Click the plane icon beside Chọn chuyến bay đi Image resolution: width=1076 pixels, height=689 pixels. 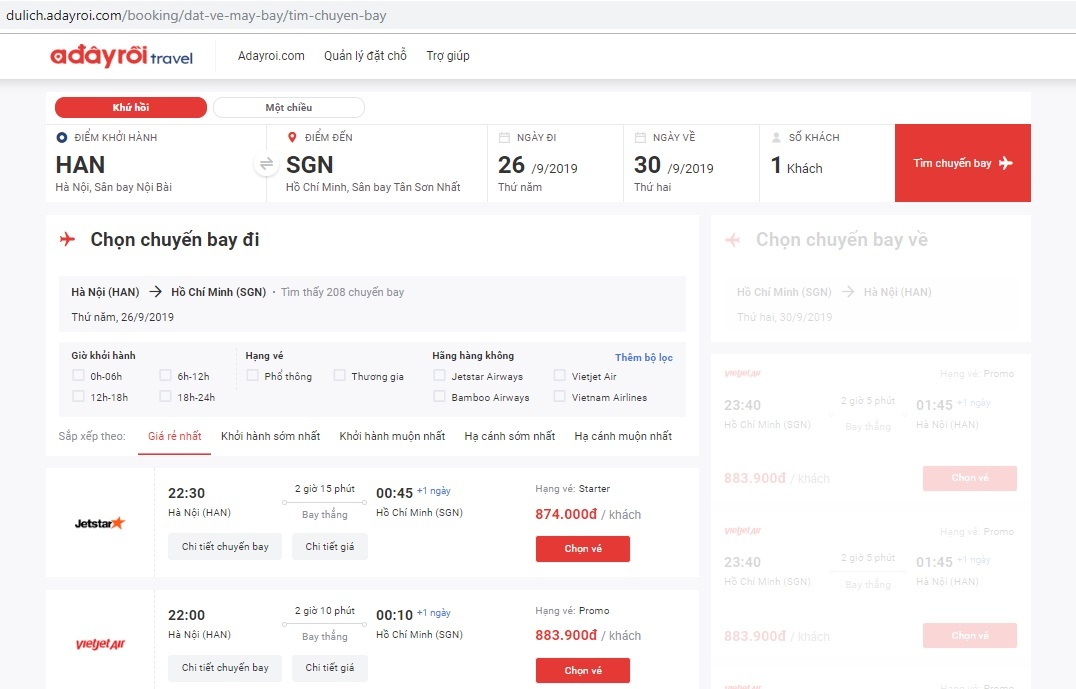70,239
